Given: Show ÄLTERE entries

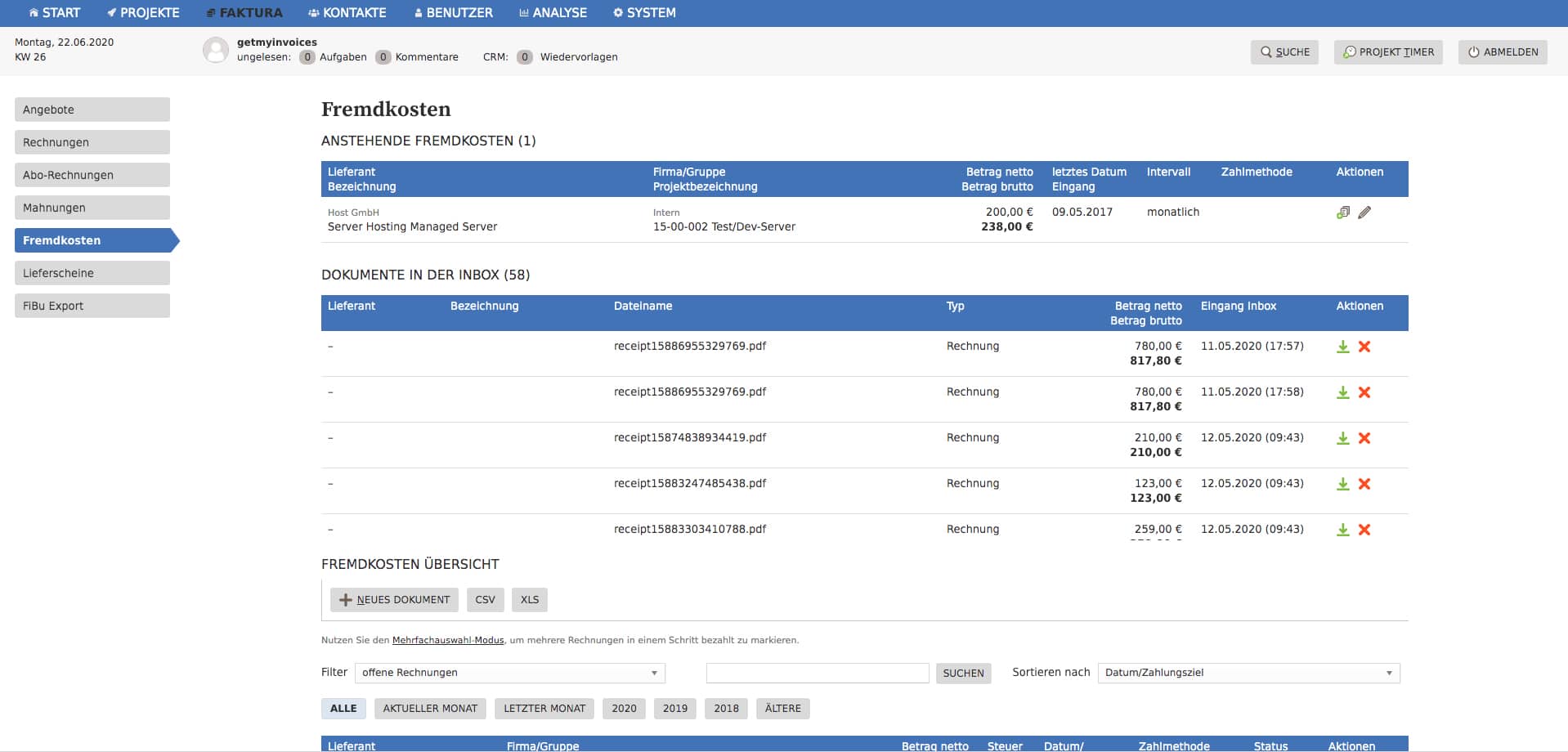Looking at the screenshot, I should [x=783, y=709].
